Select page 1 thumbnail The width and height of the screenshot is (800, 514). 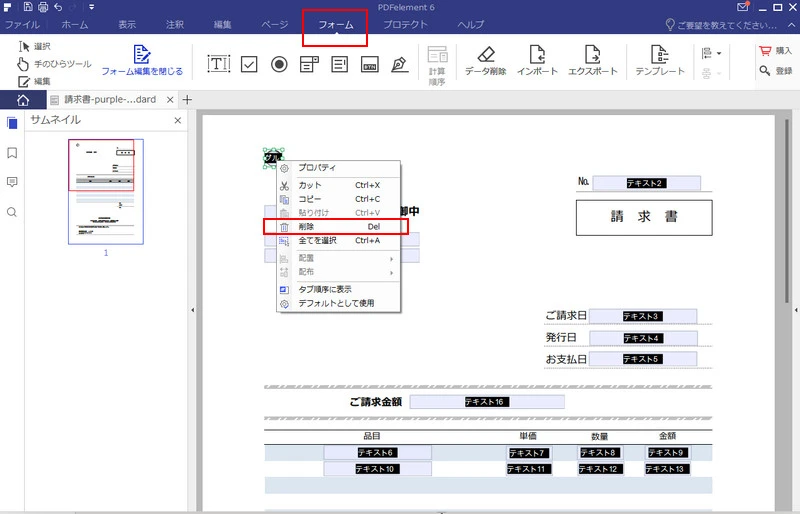pos(106,192)
